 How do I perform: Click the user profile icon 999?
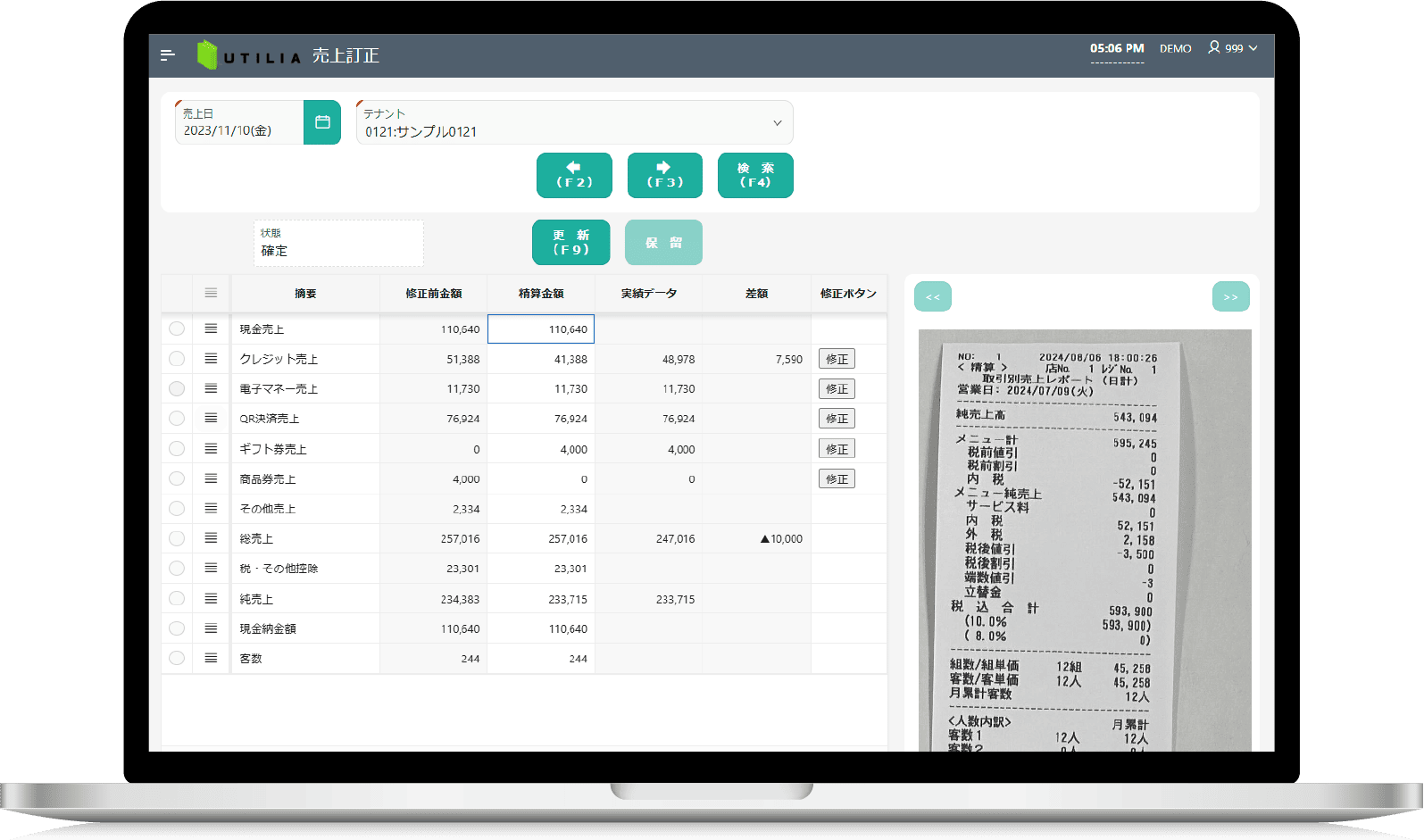coord(1214,47)
